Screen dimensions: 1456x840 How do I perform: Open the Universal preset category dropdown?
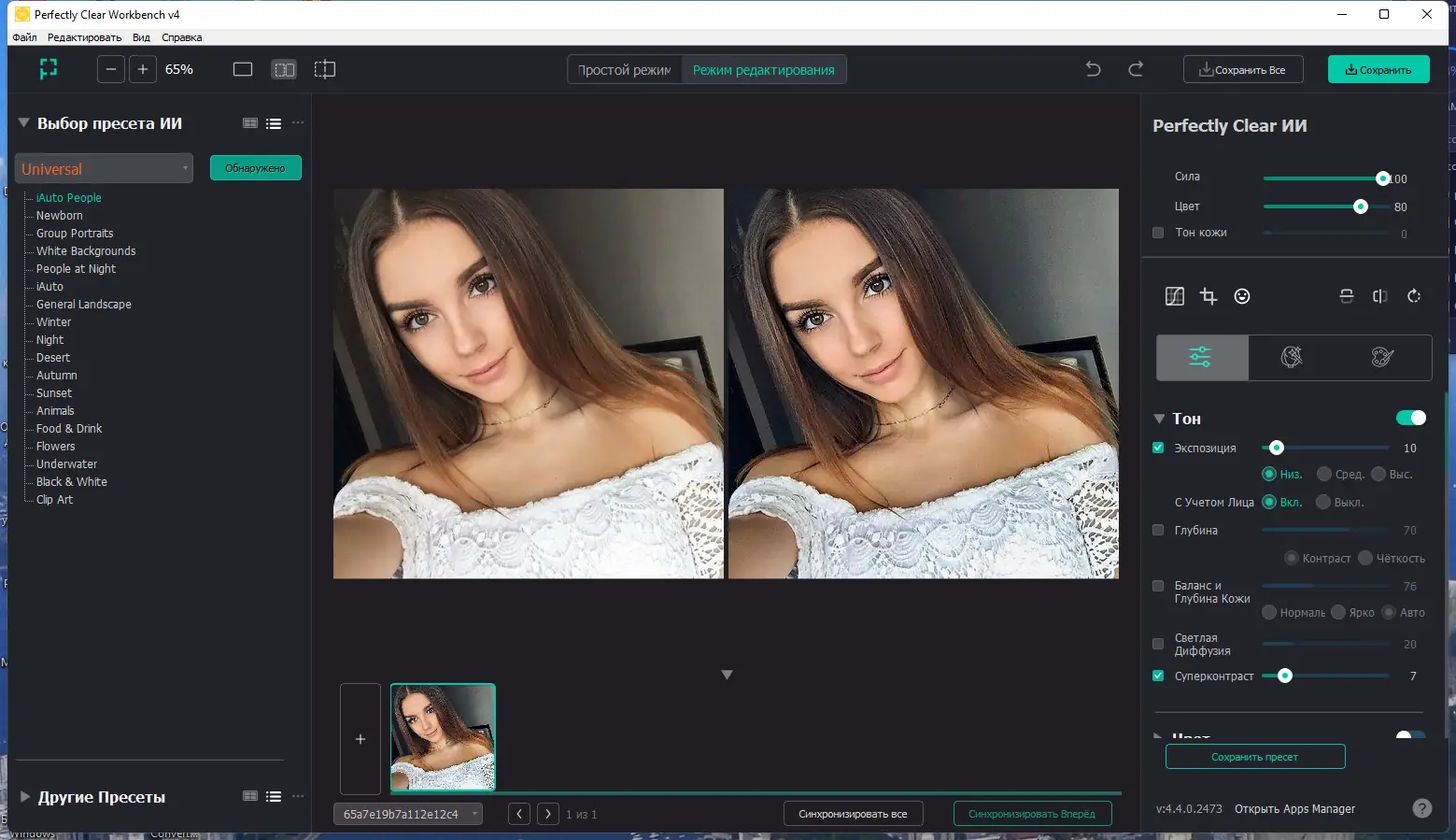[x=104, y=168]
